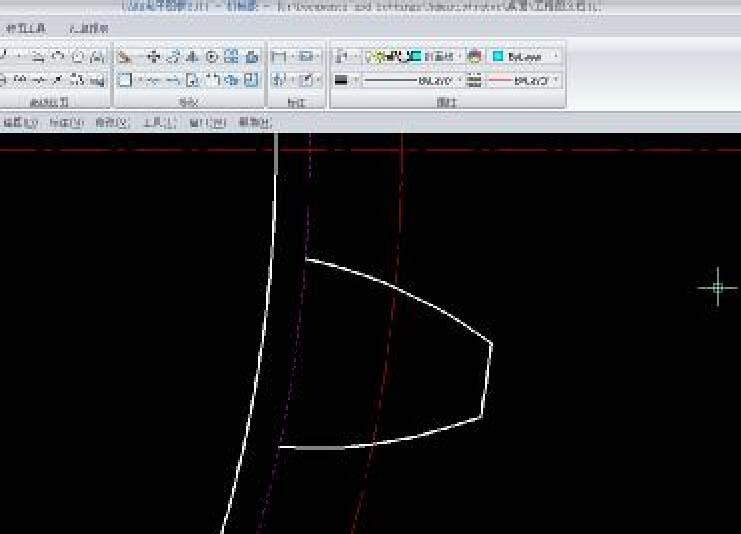Open the cyan ByLayer color dropdown

click(525, 57)
